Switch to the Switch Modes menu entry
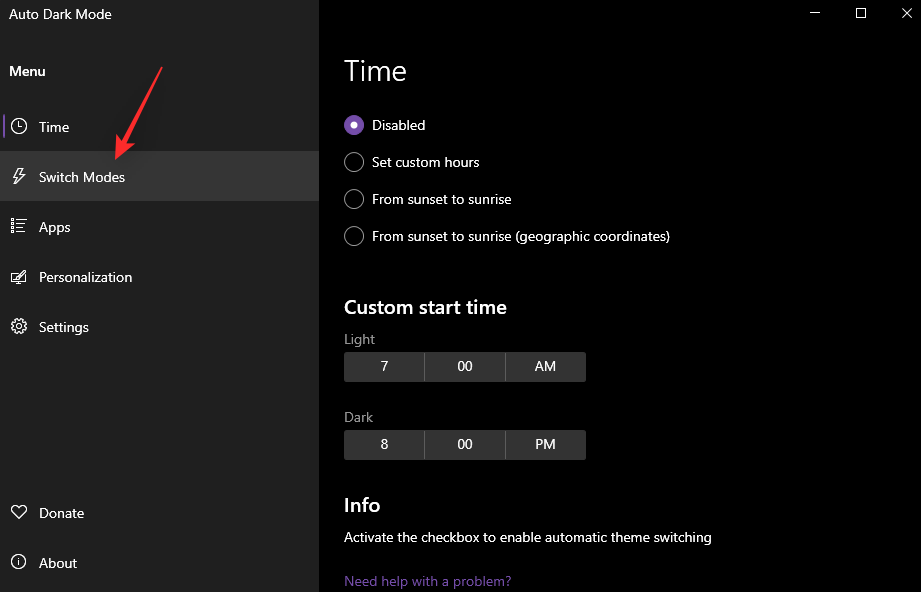 coord(81,176)
